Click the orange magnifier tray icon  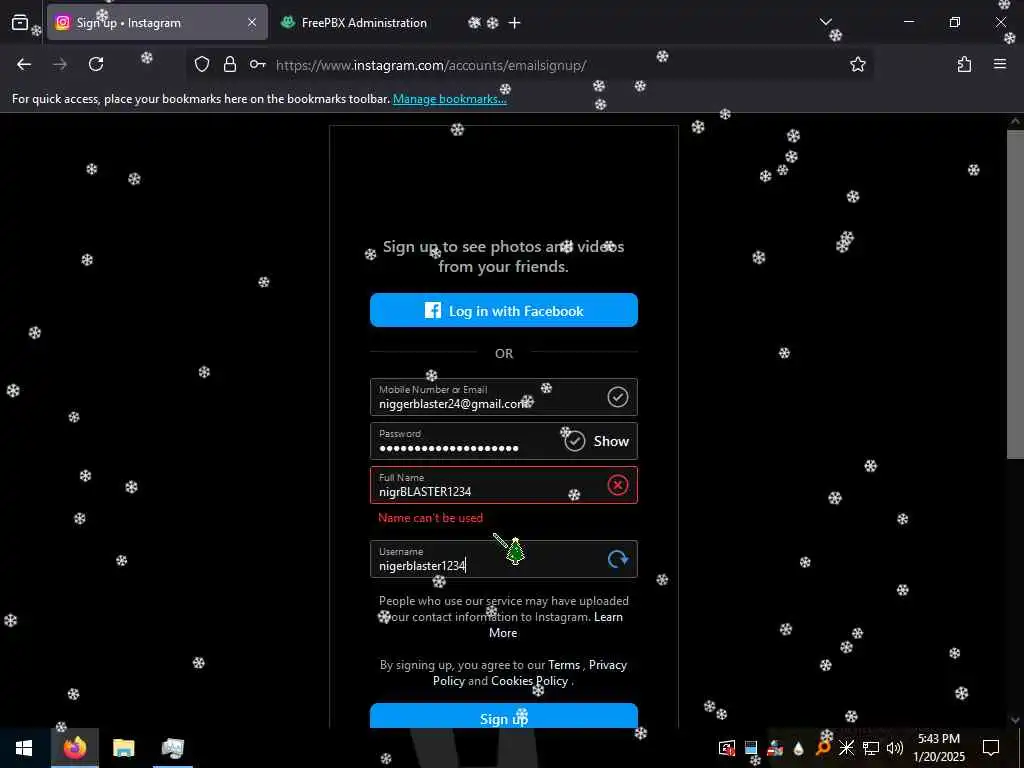(823, 748)
